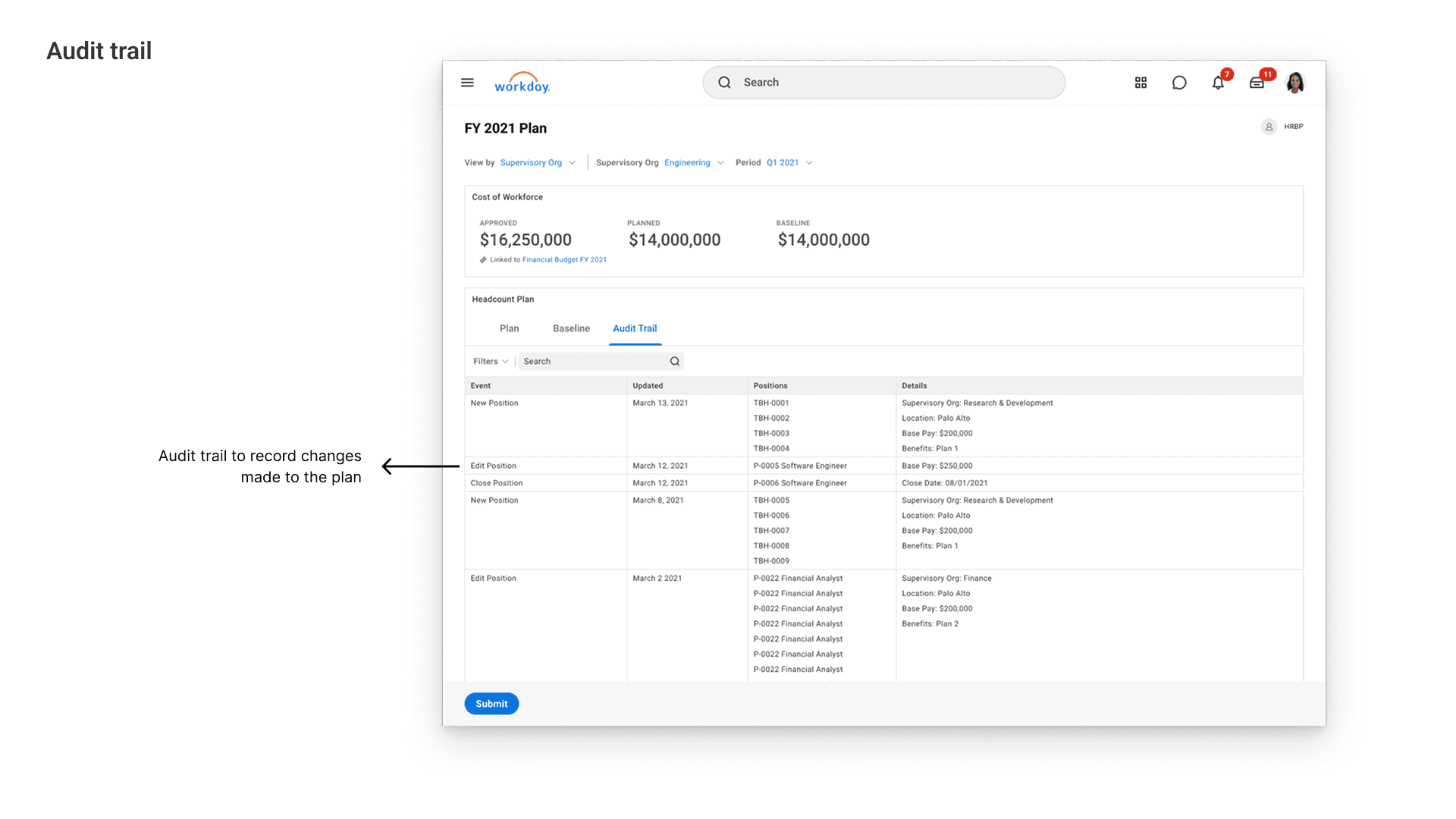Click Supervisory Org: Finance detail

click(946, 579)
